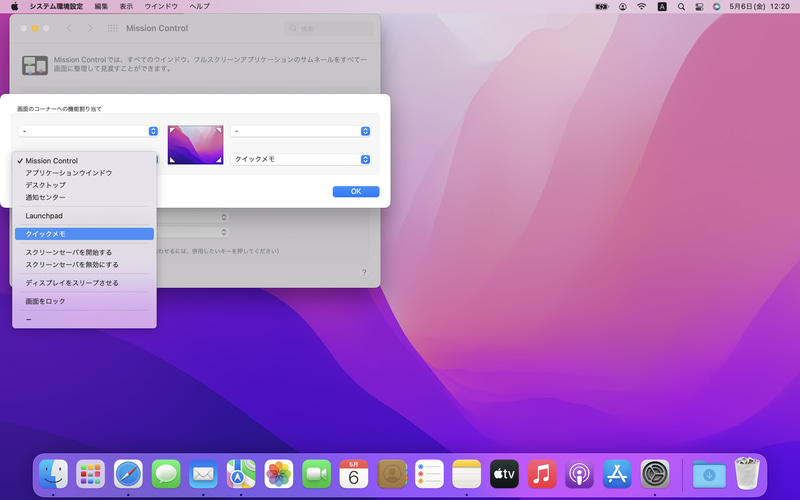Image resolution: width=800 pixels, height=500 pixels.
Task: Open the 表示 menu
Action: coord(126,6)
